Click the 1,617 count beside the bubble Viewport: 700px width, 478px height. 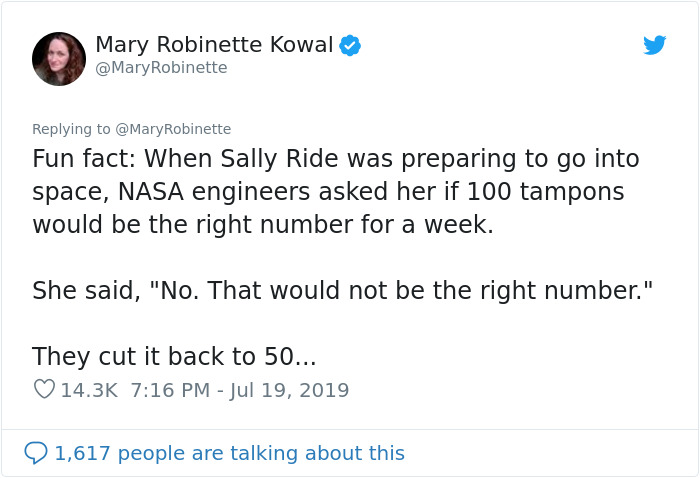[82, 453]
